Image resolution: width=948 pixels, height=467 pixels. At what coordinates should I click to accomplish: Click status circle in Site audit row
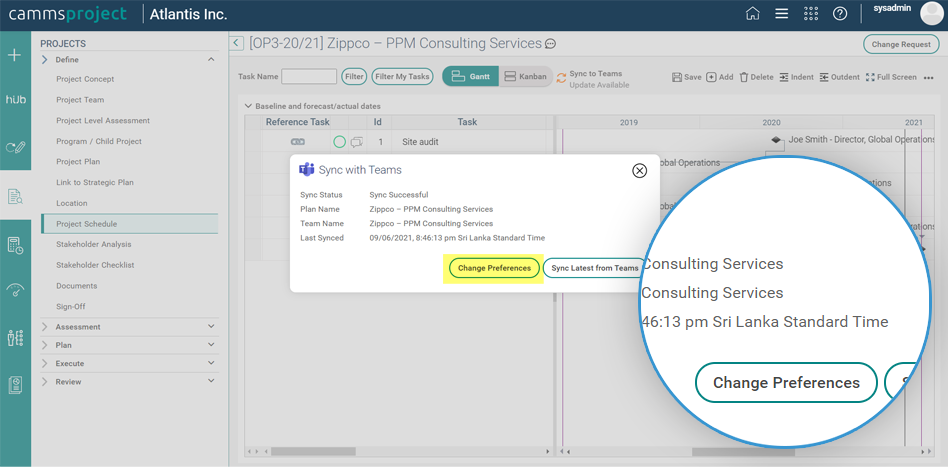point(340,142)
